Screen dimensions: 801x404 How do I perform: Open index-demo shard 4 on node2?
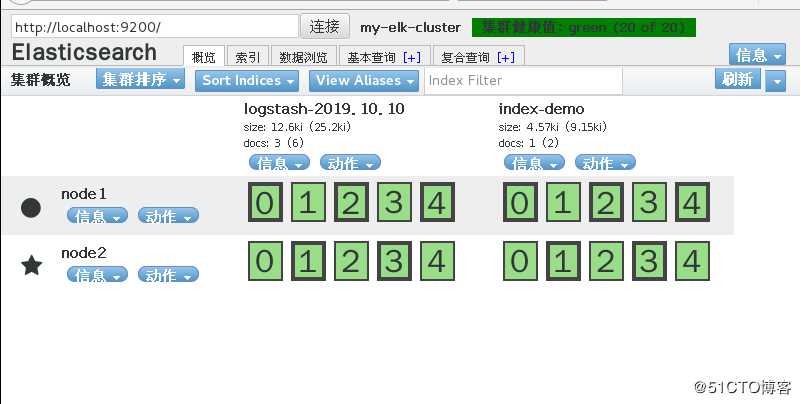[x=692, y=261]
